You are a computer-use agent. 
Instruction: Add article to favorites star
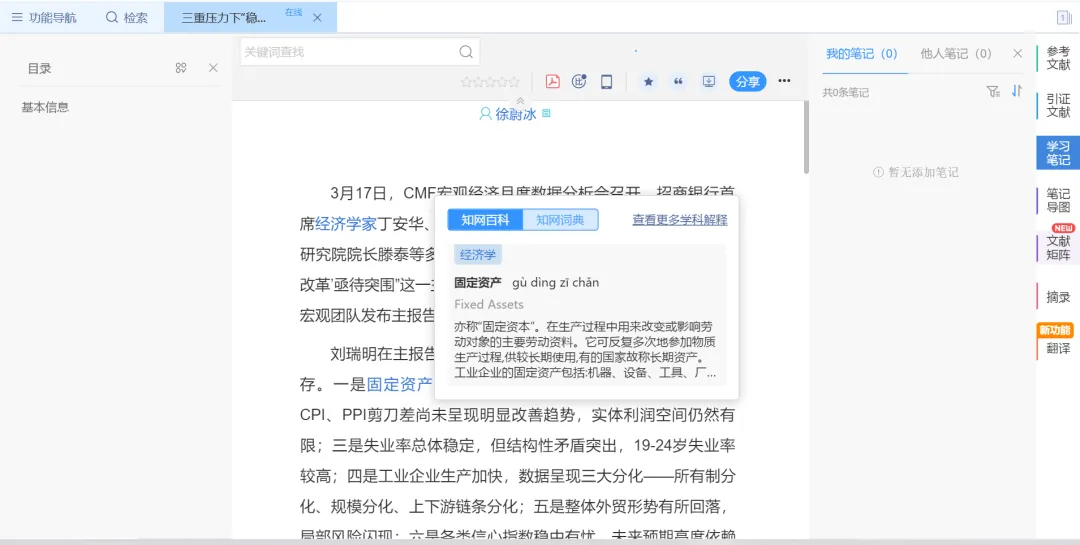[x=648, y=82]
